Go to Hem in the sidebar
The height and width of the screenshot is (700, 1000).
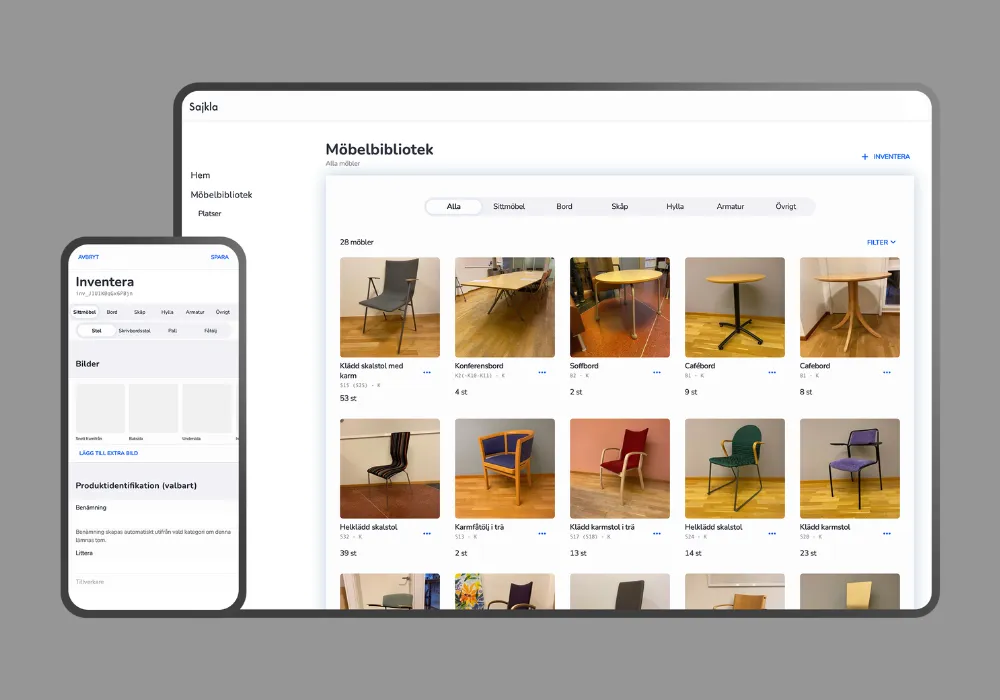200,175
